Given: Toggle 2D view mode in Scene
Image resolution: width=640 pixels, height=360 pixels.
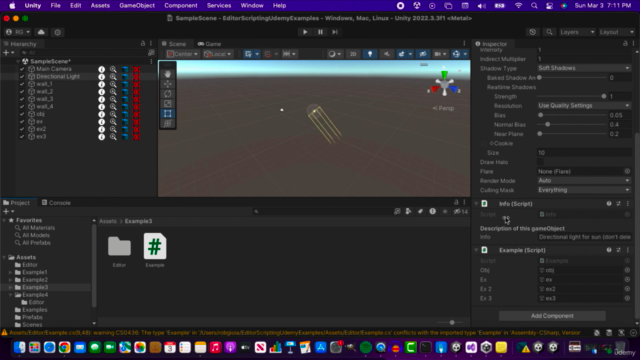Looking at the screenshot, I should [x=353, y=54].
